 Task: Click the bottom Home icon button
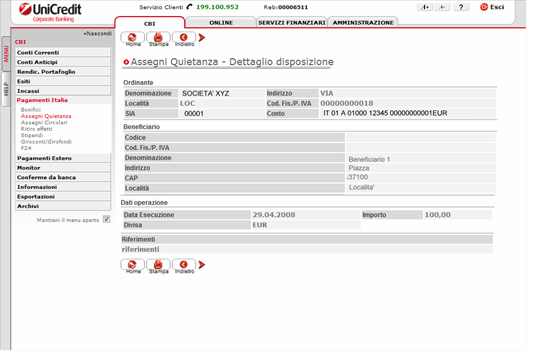click(133, 265)
